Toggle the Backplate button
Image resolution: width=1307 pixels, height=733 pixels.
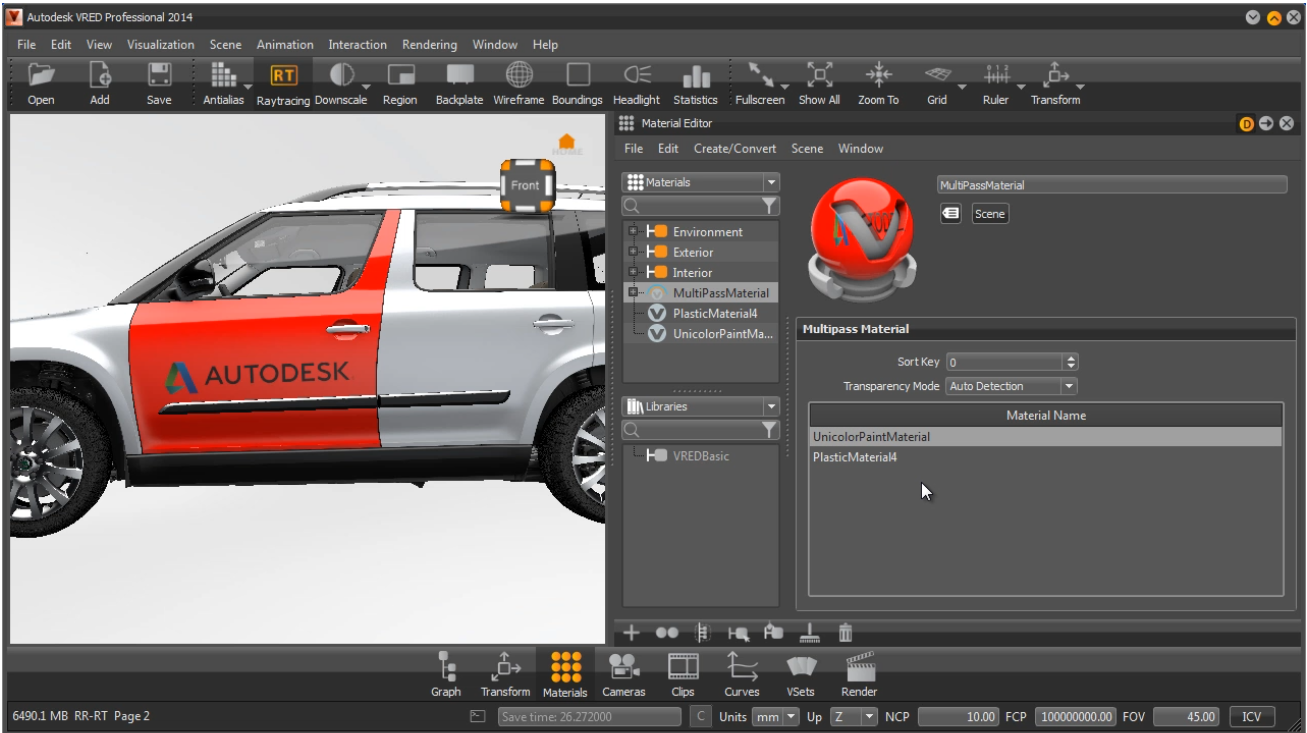click(x=460, y=75)
